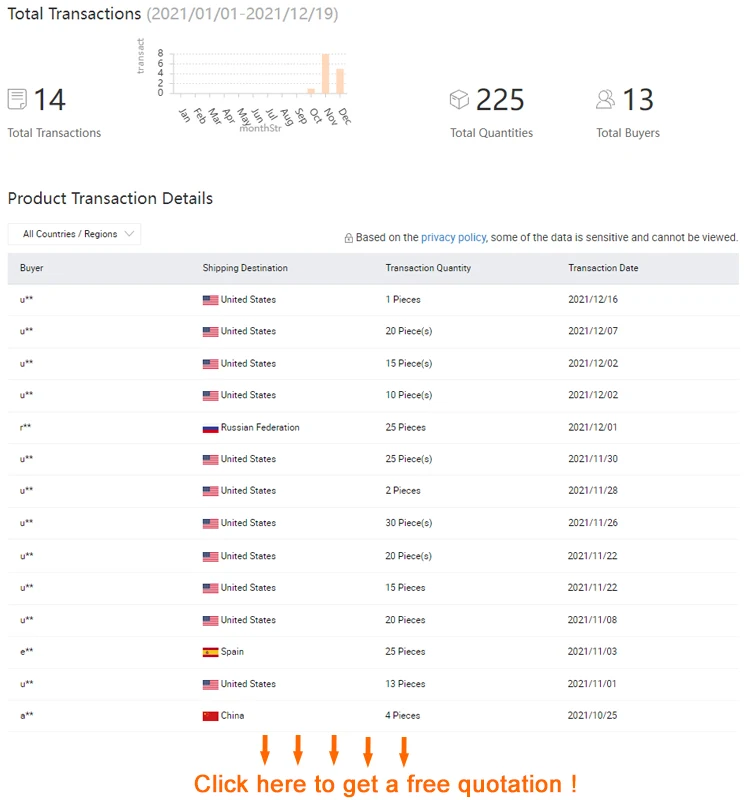Click the December bar in the chart
The height and width of the screenshot is (800, 750).
[x=340, y=81]
